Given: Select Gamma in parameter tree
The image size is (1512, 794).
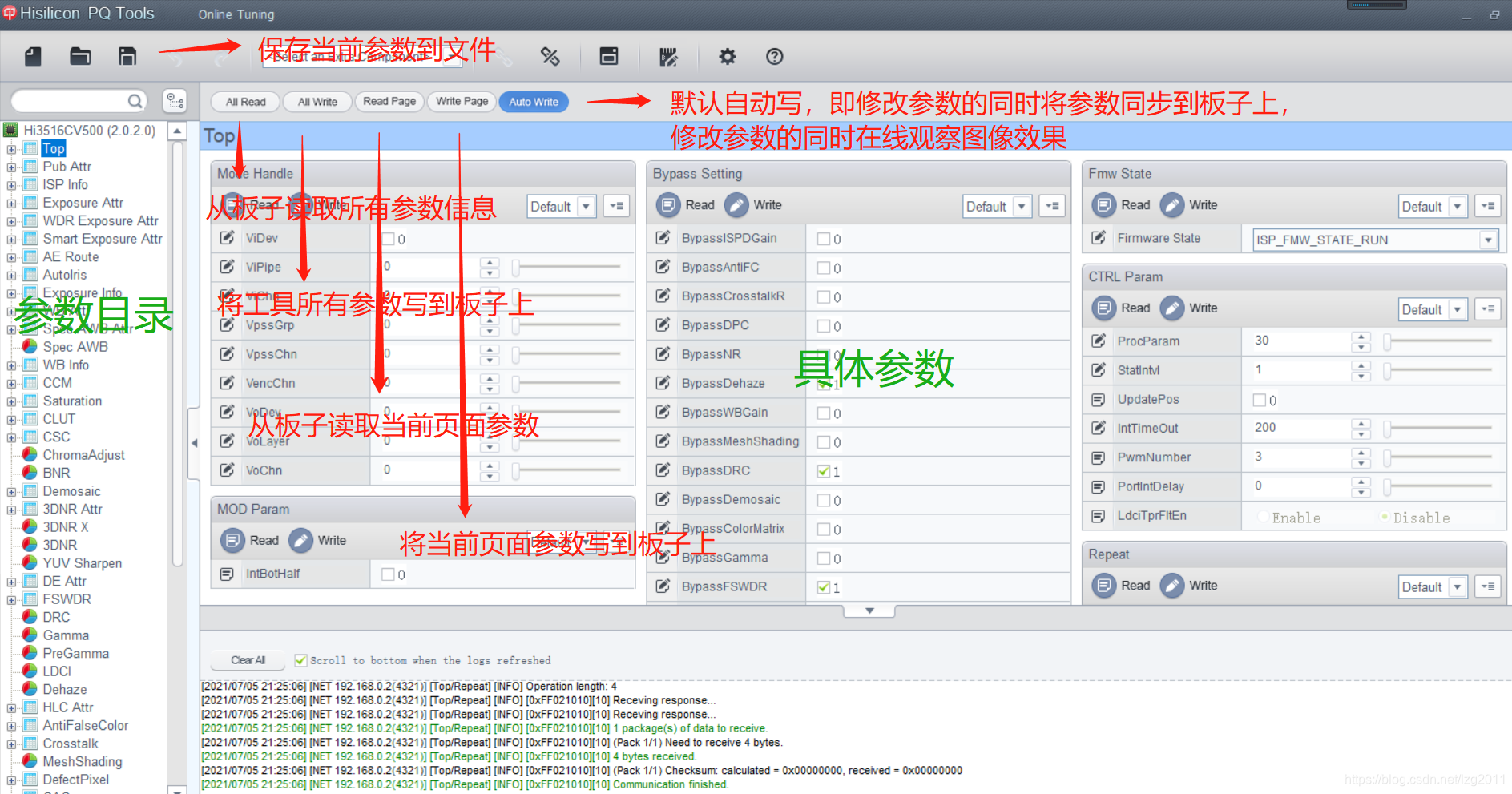Looking at the screenshot, I should point(66,635).
